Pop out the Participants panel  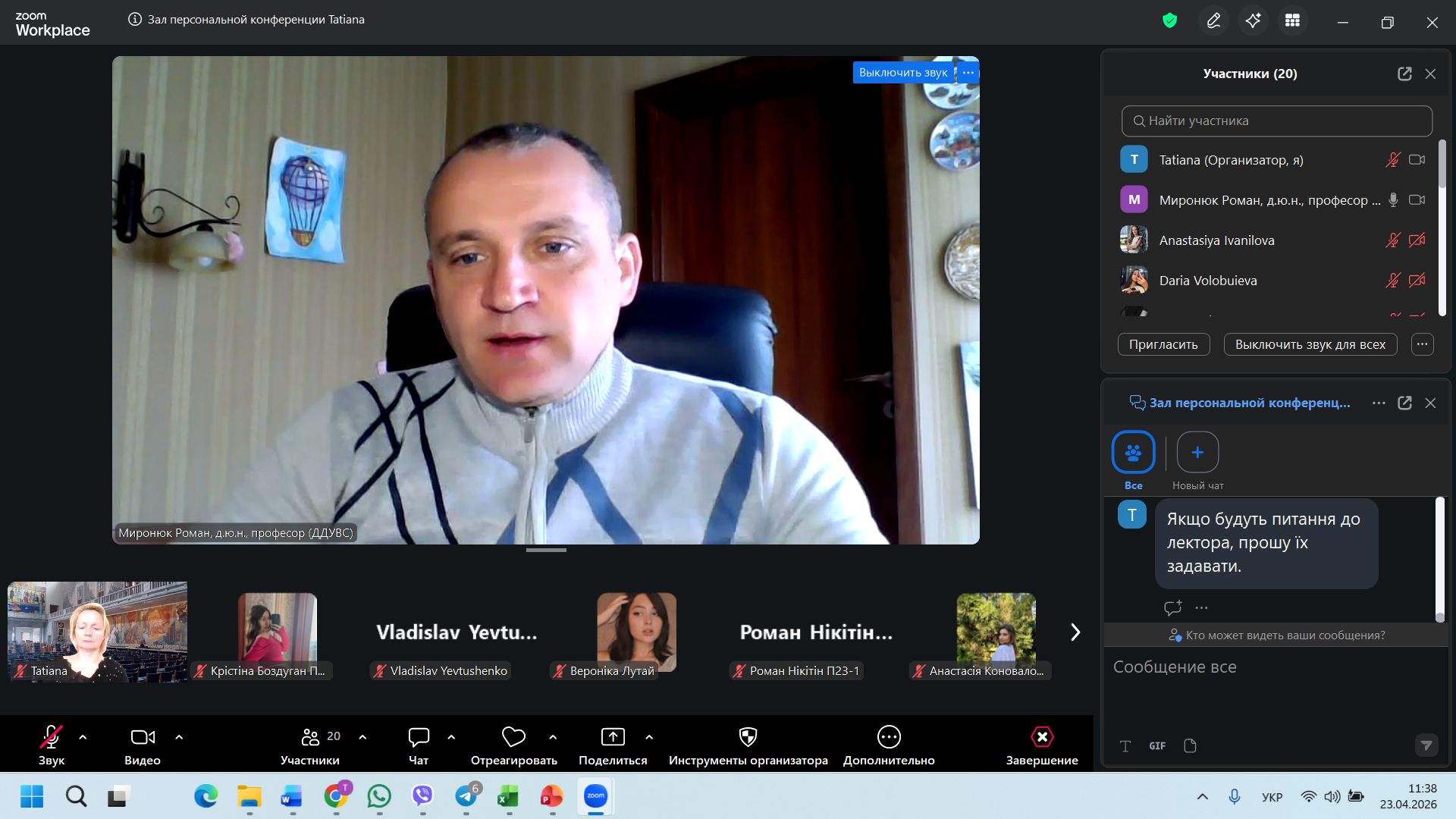1404,74
